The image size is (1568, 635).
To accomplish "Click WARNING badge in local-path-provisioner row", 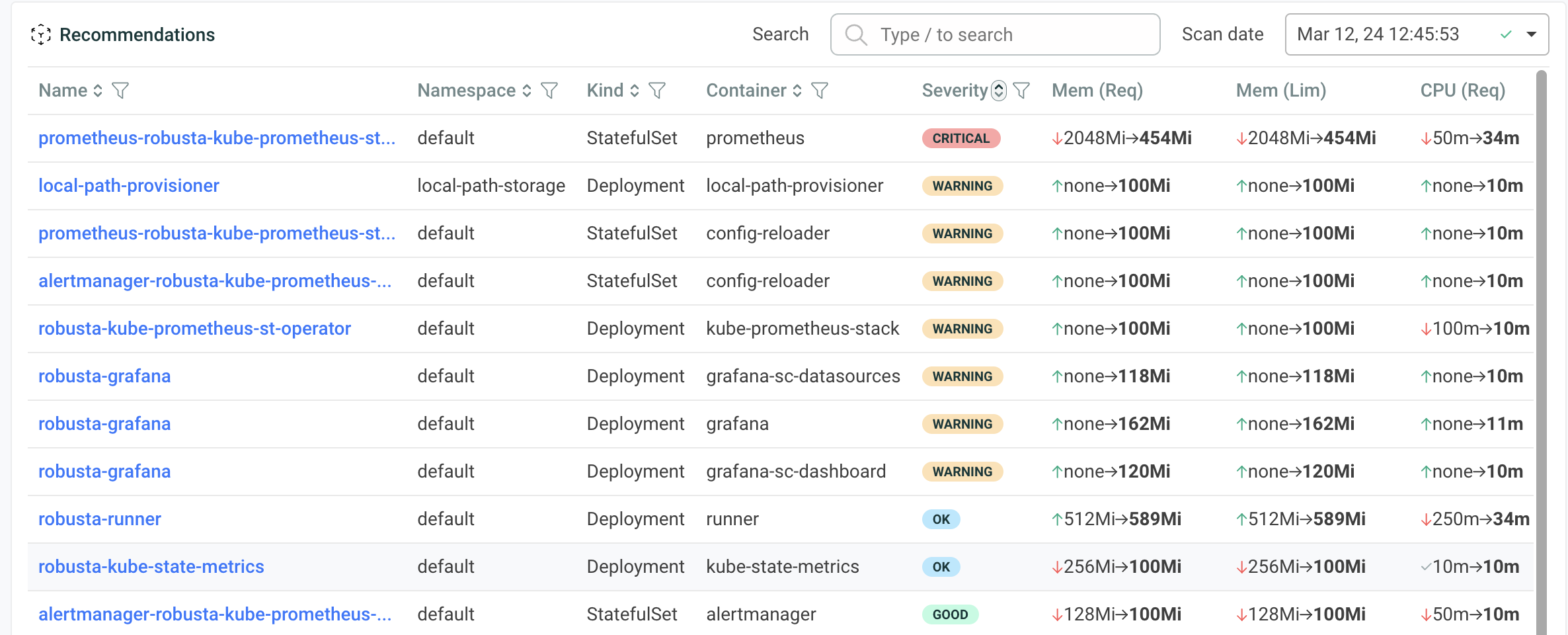I will point(962,186).
